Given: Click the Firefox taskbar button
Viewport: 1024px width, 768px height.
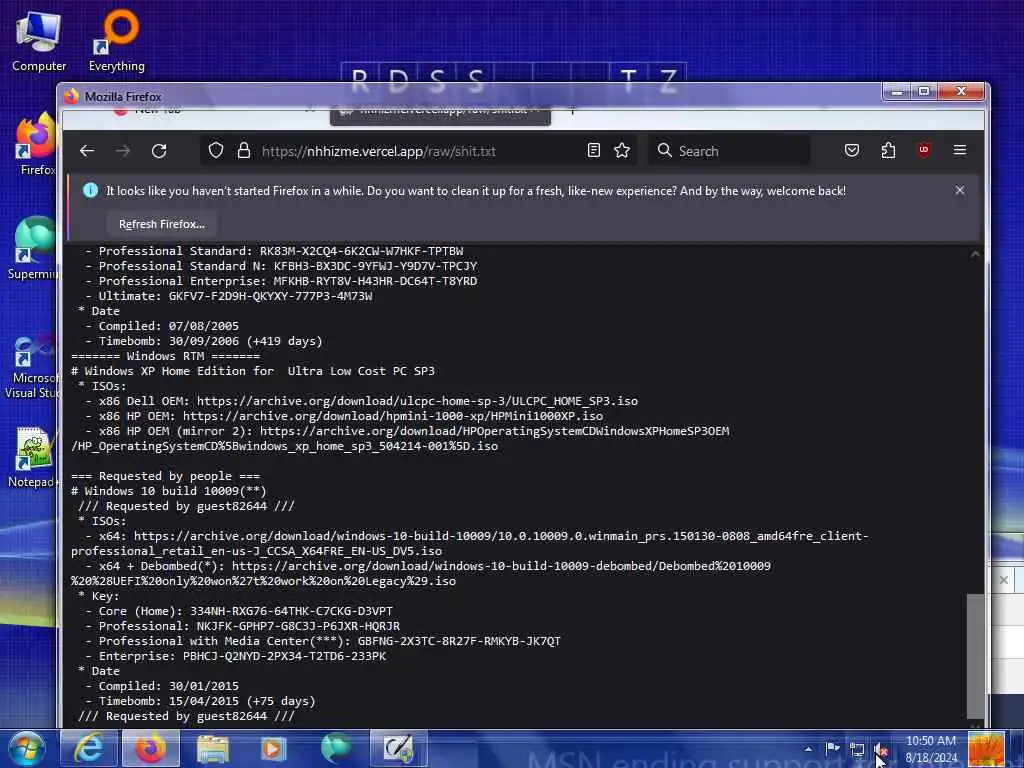Looking at the screenshot, I should (x=151, y=748).
